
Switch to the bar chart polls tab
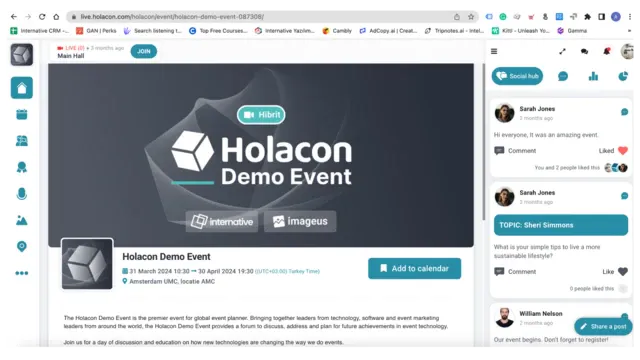pos(593,76)
